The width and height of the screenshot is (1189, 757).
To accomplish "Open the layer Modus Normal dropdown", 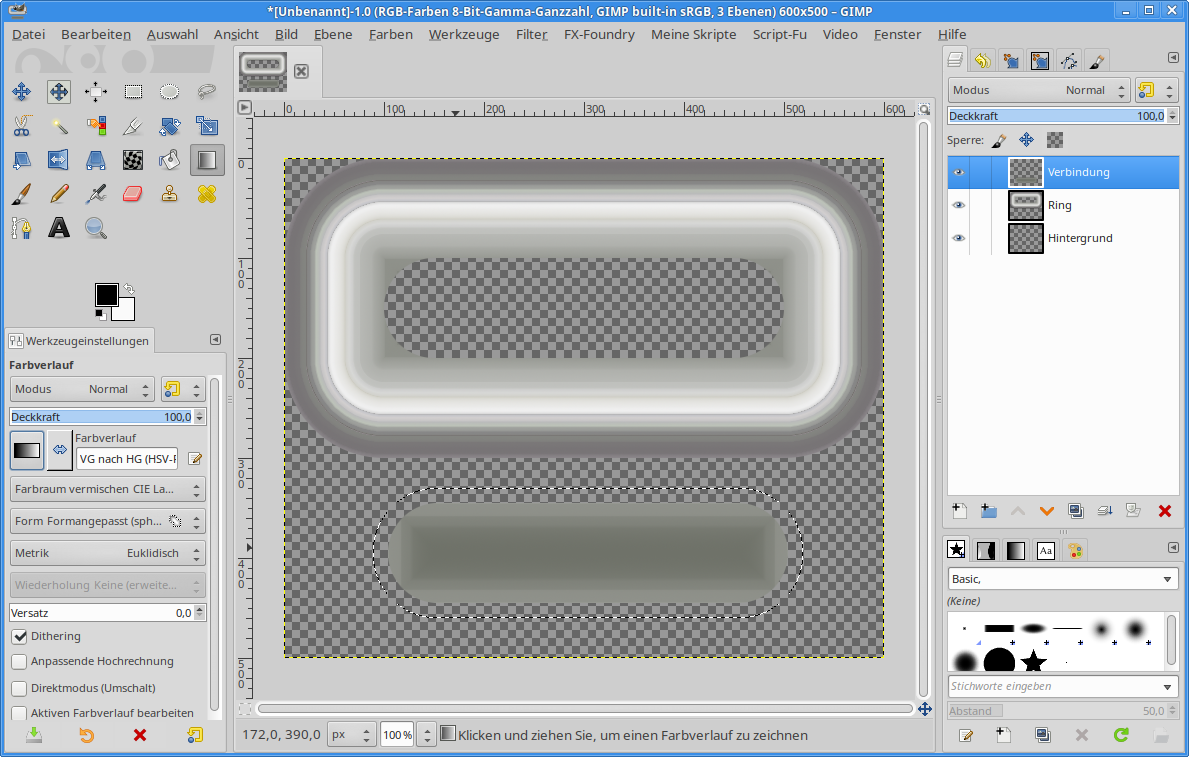I will pos(1038,90).
